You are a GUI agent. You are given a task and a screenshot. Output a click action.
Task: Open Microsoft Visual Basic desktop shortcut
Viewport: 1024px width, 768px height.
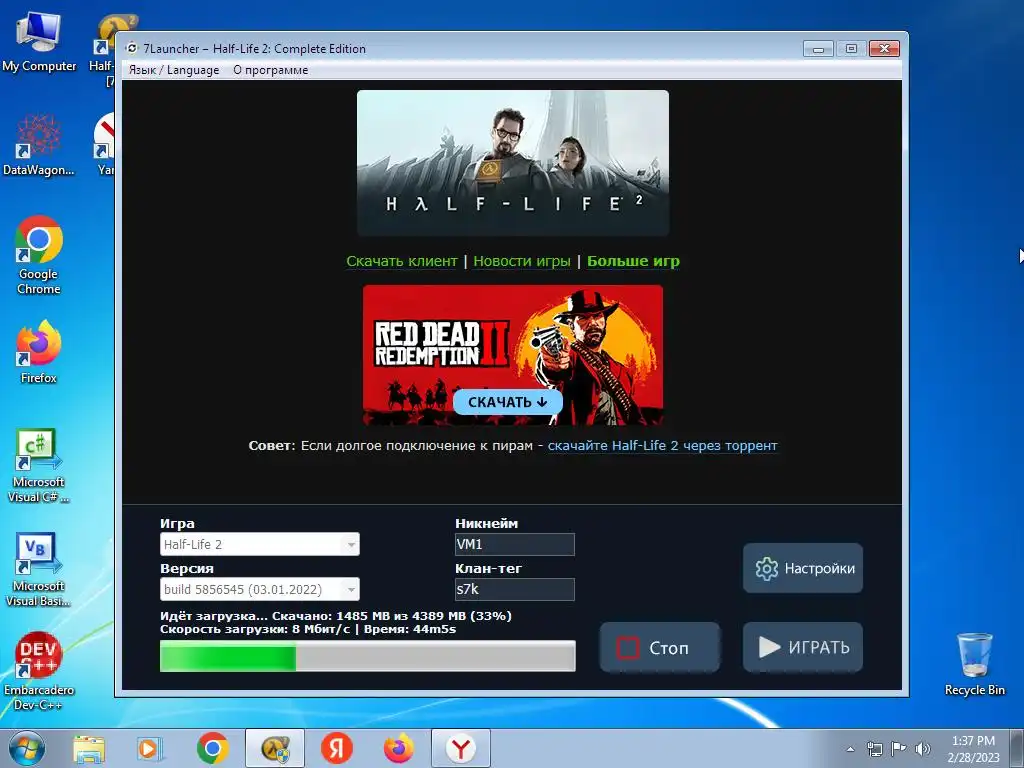pos(39,569)
